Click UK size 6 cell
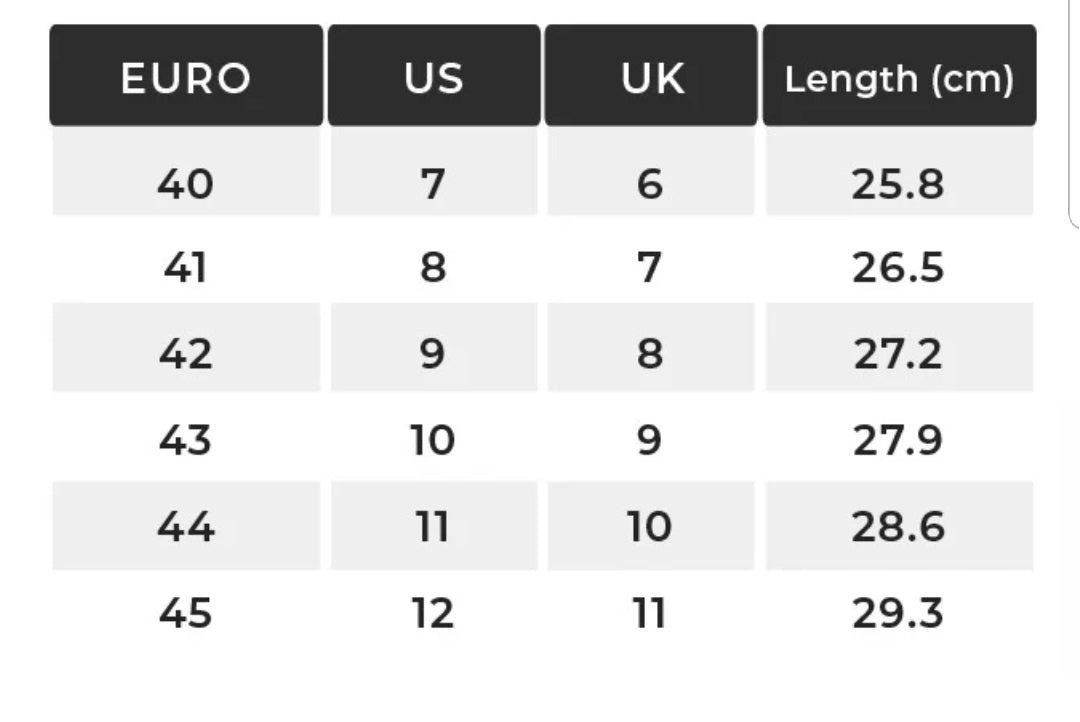Screen dimensions: 1080x722 tap(650, 184)
